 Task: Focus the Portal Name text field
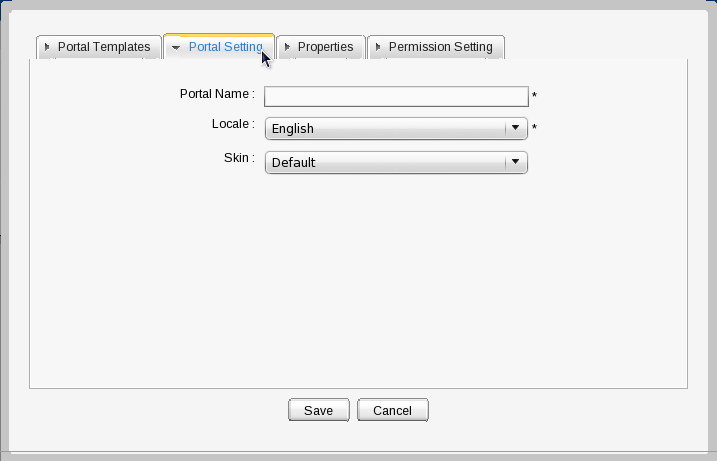pyautogui.click(x=395, y=96)
